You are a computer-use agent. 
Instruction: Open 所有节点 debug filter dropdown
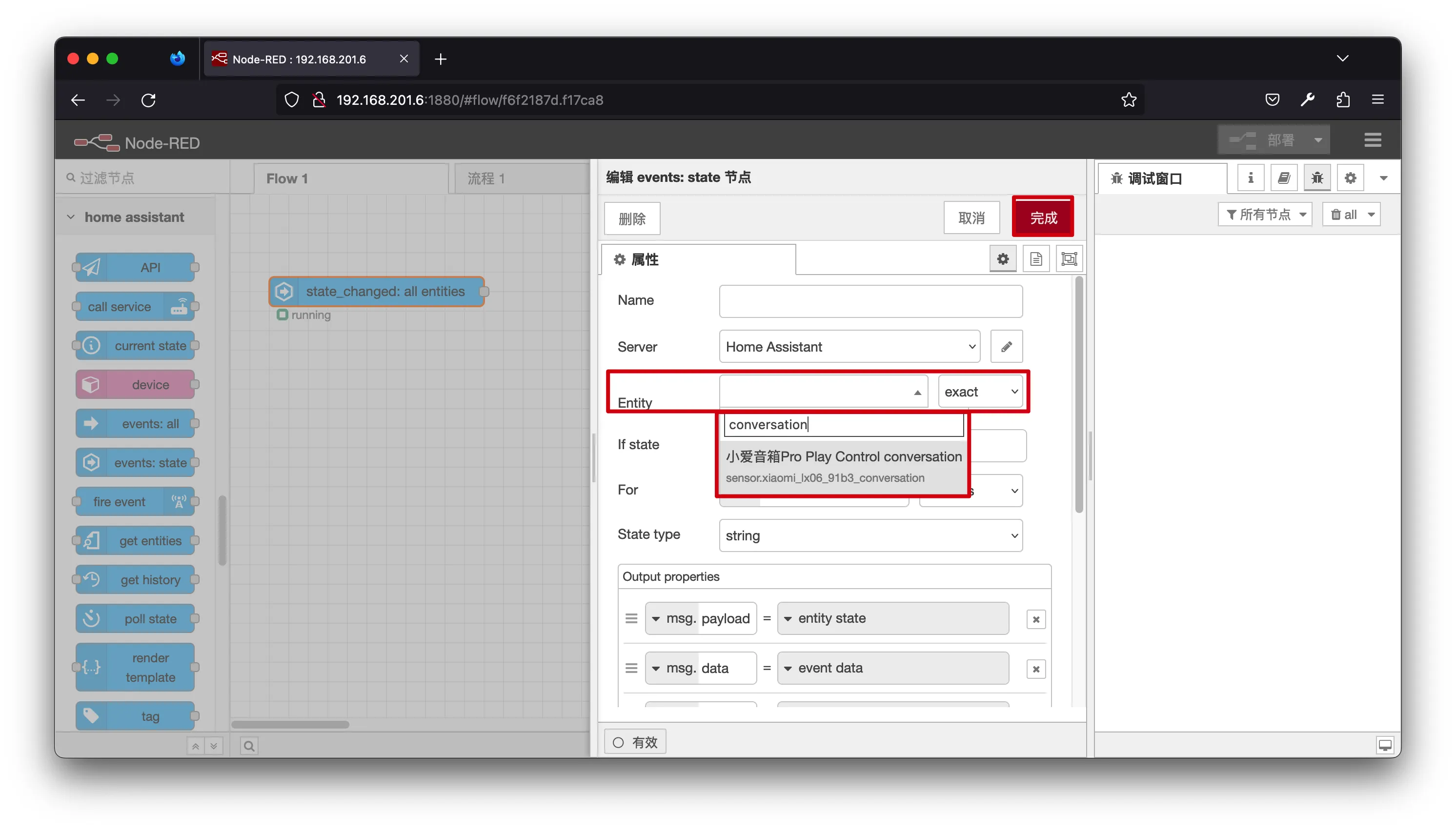(1266, 215)
